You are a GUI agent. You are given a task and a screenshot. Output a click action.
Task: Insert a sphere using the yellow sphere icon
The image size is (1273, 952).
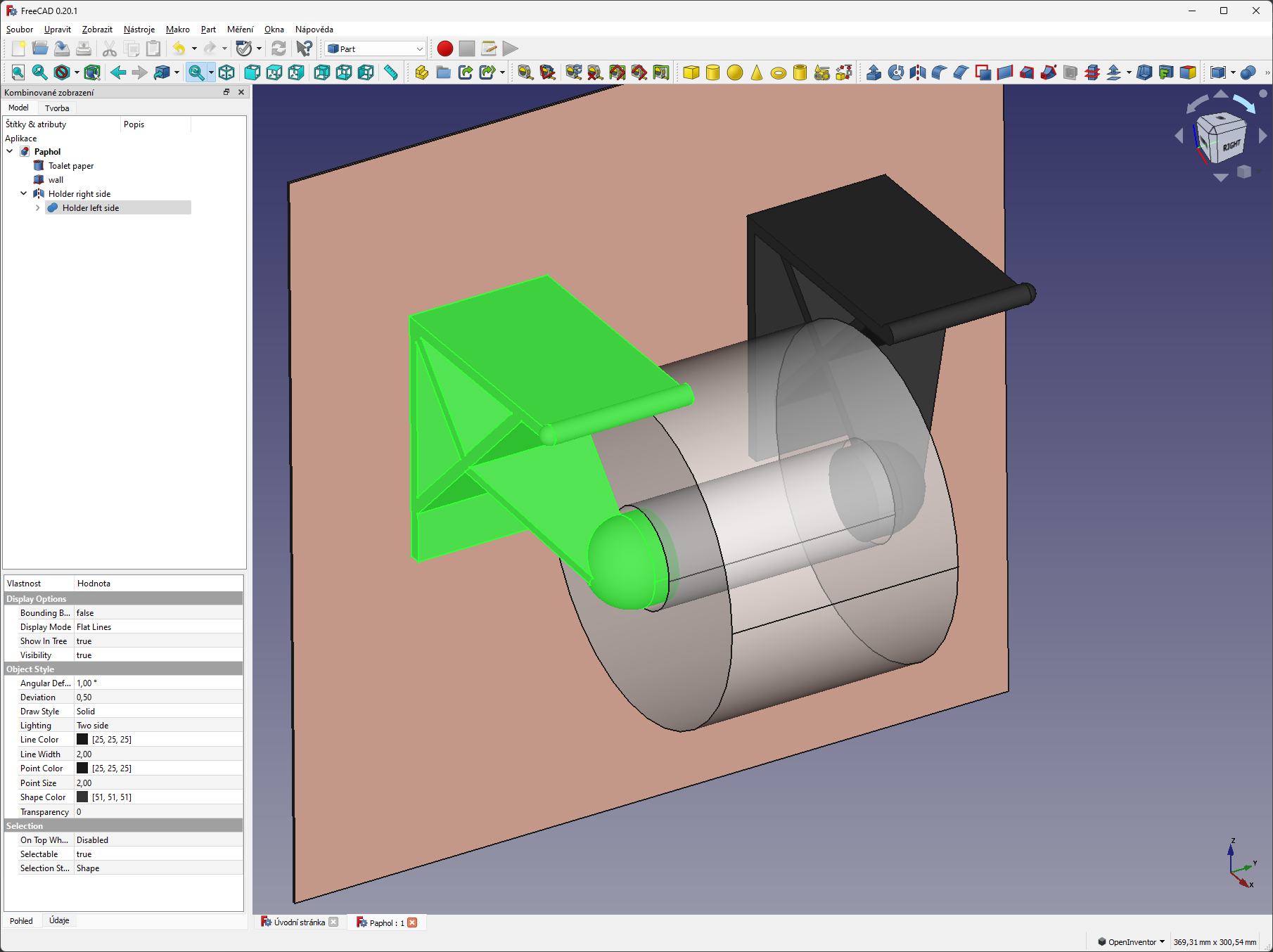coord(734,72)
